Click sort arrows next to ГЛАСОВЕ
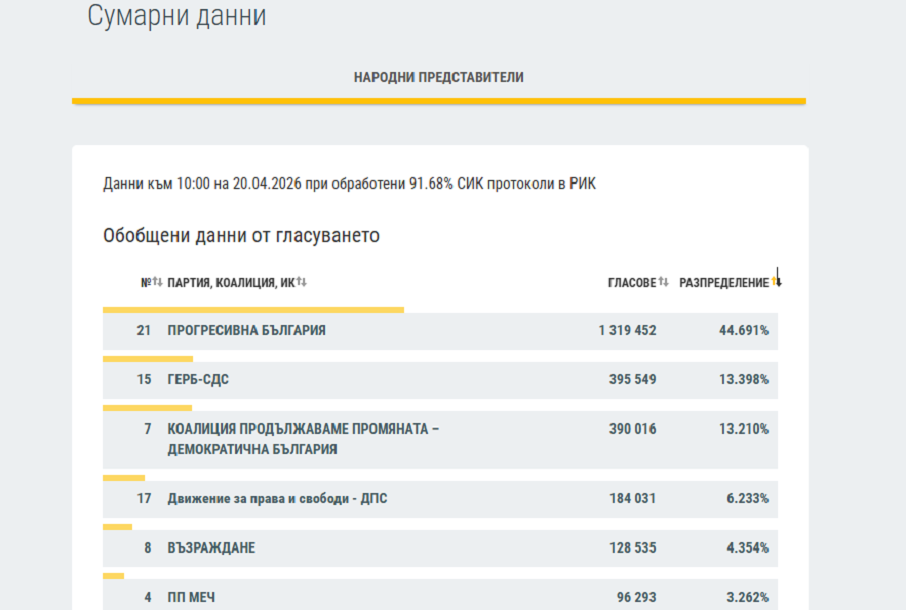This screenshot has width=906, height=610. coord(663,283)
